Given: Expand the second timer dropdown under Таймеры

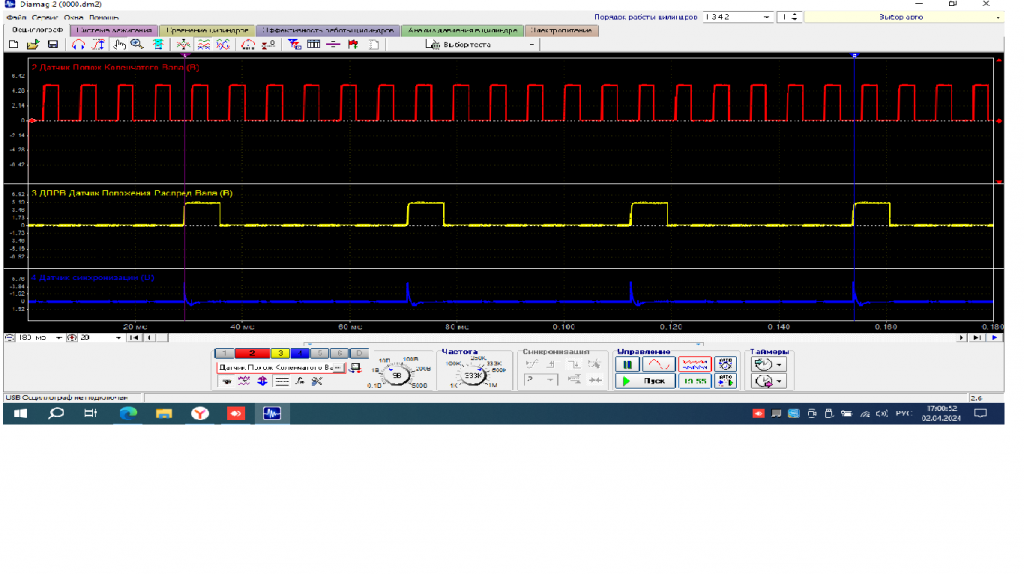Looking at the screenshot, I should click(x=779, y=381).
